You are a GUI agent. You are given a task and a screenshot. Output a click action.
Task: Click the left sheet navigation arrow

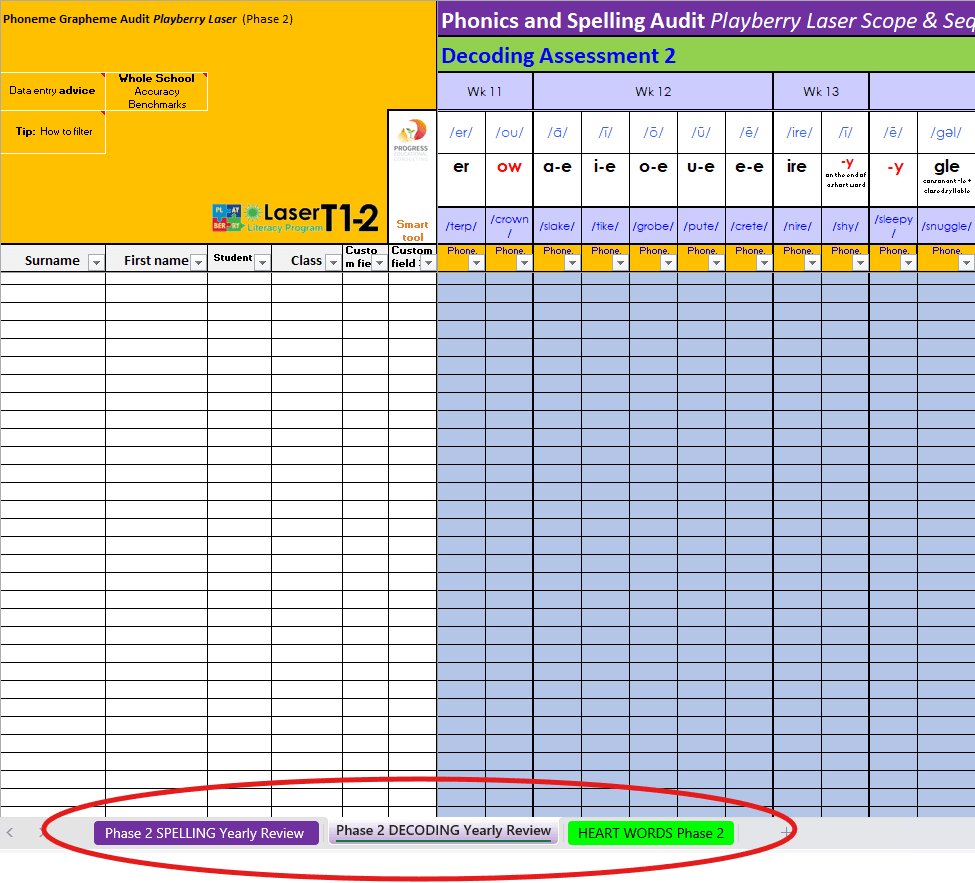pyautogui.click(x=10, y=831)
